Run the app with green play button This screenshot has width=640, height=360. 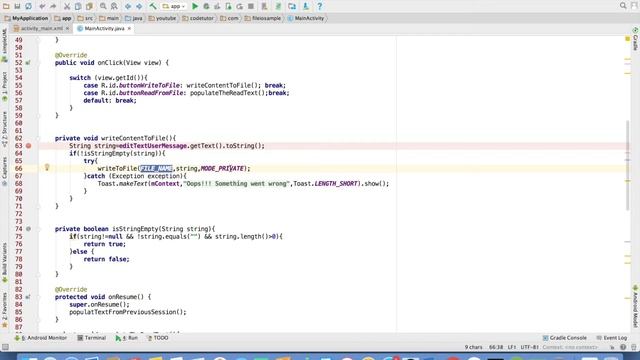tap(195, 6)
